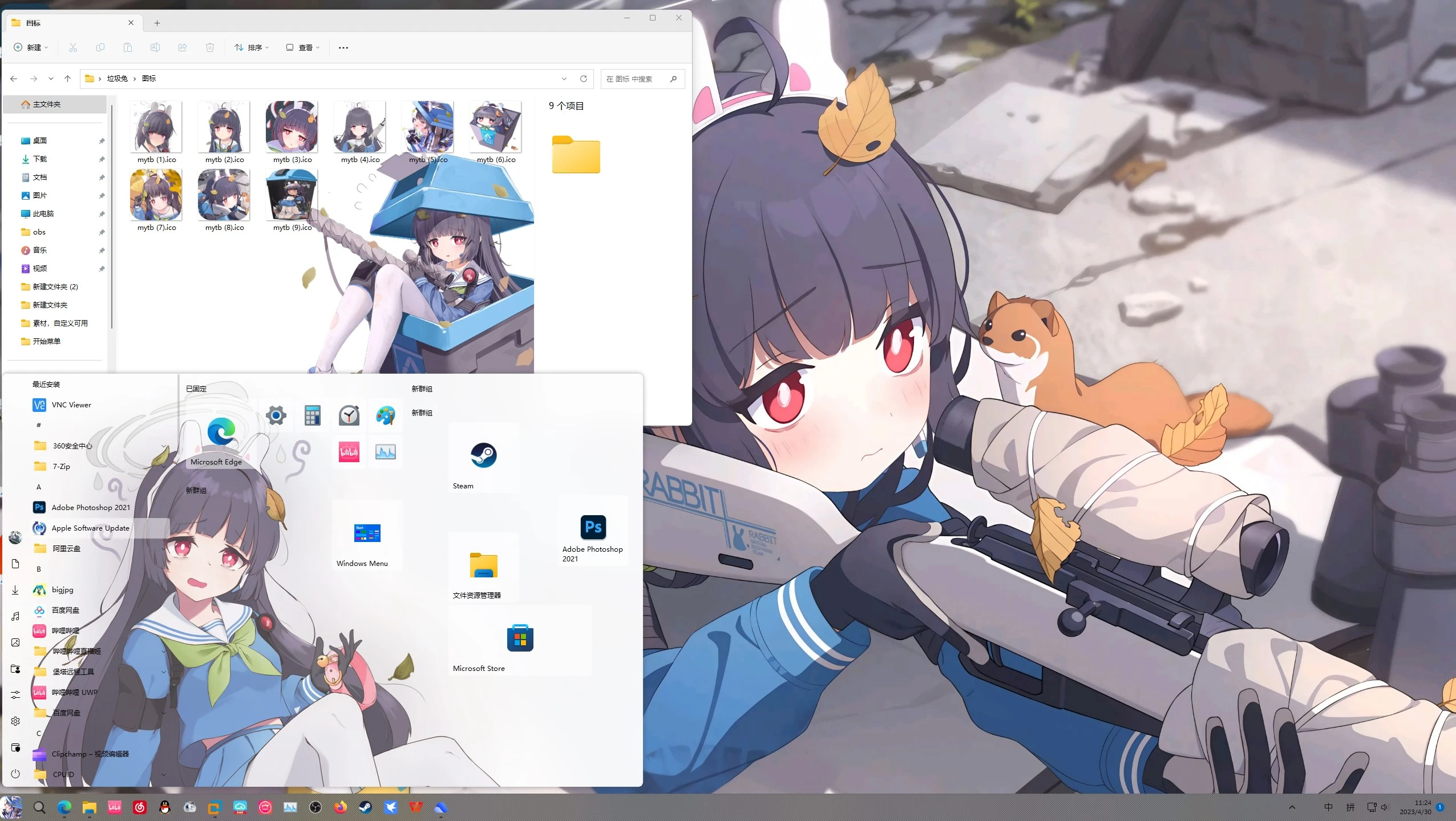Image resolution: width=1456 pixels, height=821 pixels.
Task: Open 文件资源管理器 tile
Action: tap(483, 567)
